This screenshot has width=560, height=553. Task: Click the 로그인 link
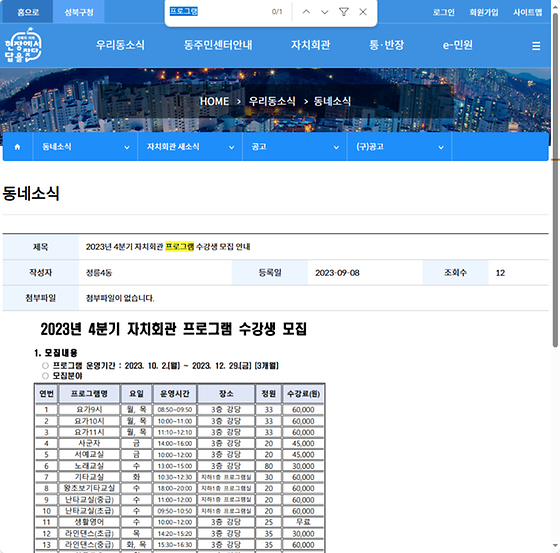click(444, 12)
